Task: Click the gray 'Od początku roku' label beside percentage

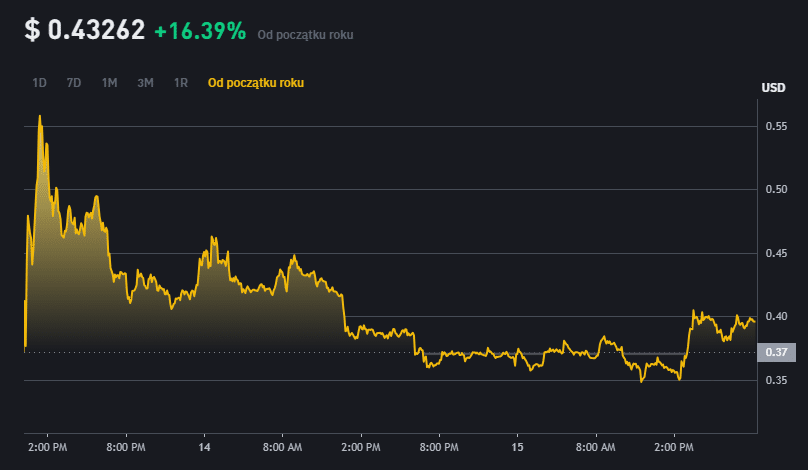Action: point(305,35)
